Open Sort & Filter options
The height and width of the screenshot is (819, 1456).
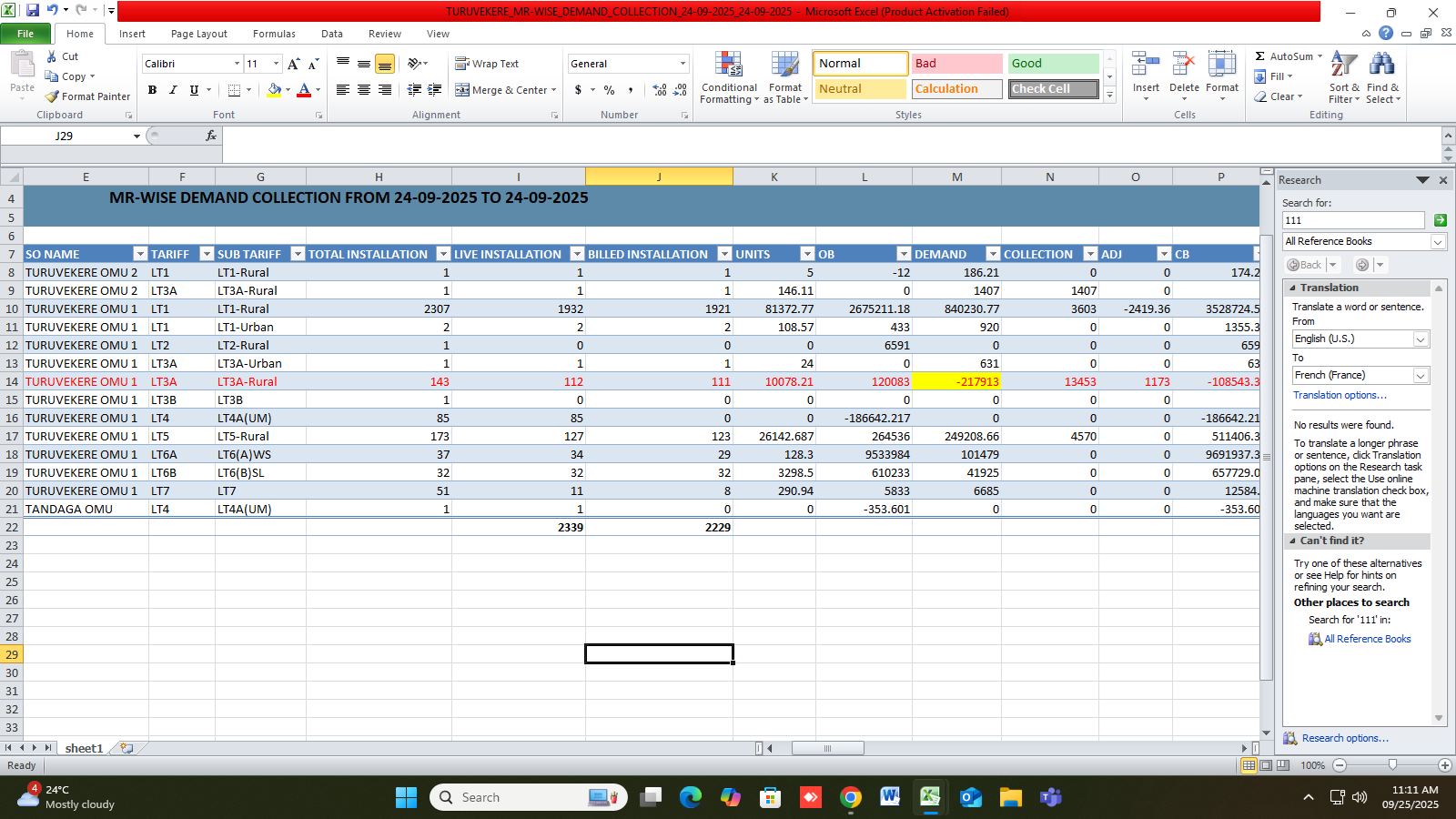pyautogui.click(x=1344, y=78)
